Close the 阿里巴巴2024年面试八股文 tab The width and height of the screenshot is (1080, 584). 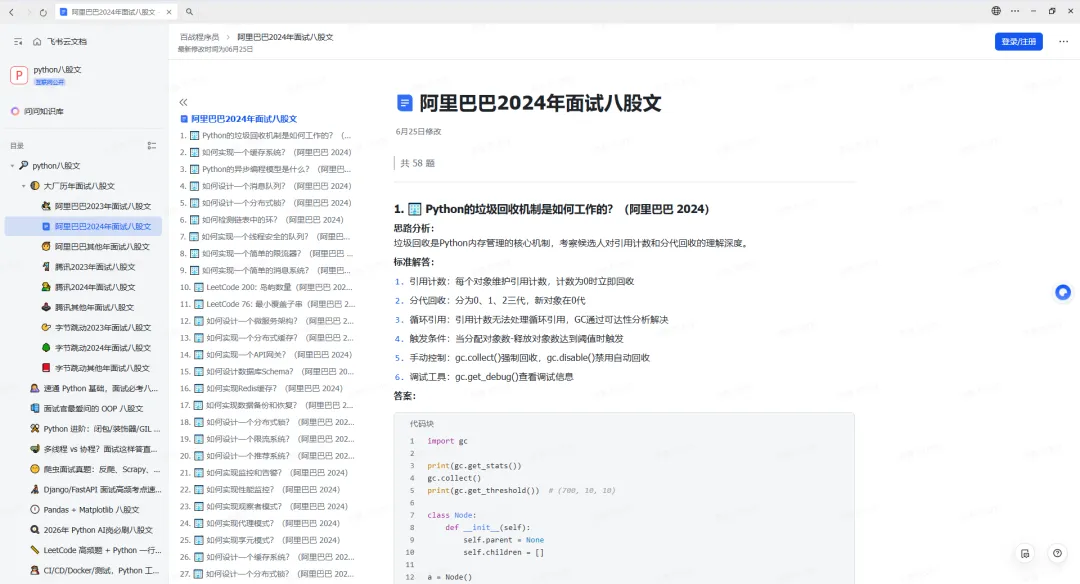[169, 12]
